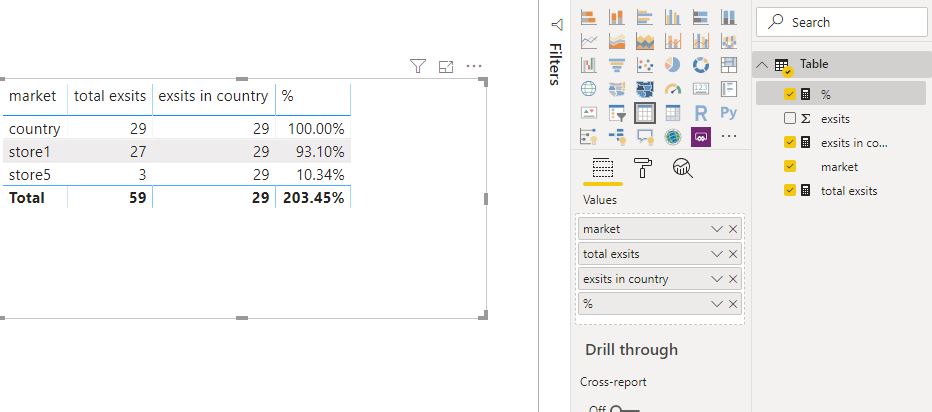The width and height of the screenshot is (932, 412).
Task: Select the Filled map visual
Action: [x=616, y=89]
